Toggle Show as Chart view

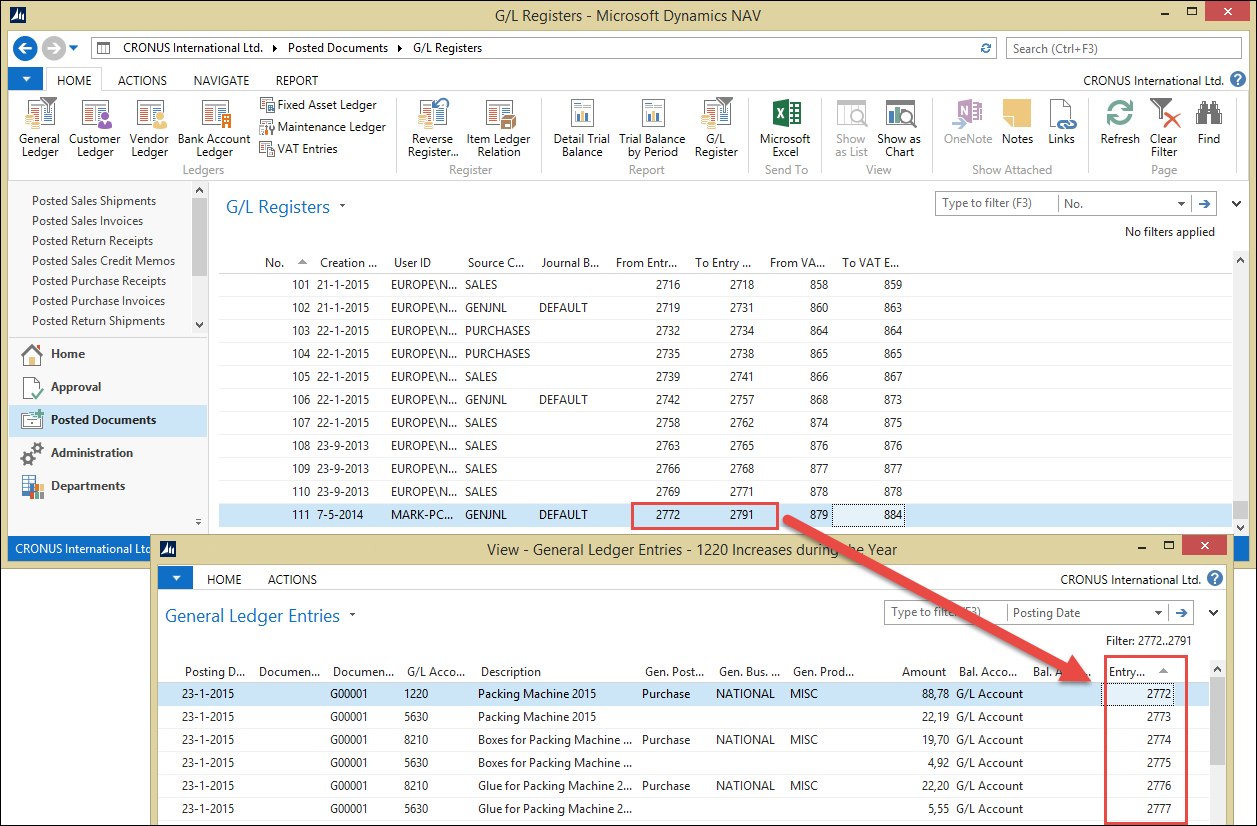click(898, 128)
